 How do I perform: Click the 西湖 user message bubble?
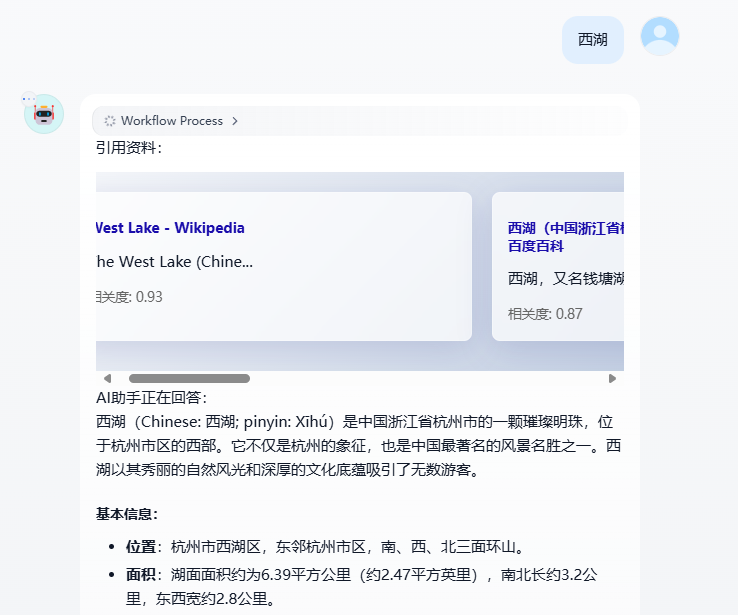[x=592, y=40]
